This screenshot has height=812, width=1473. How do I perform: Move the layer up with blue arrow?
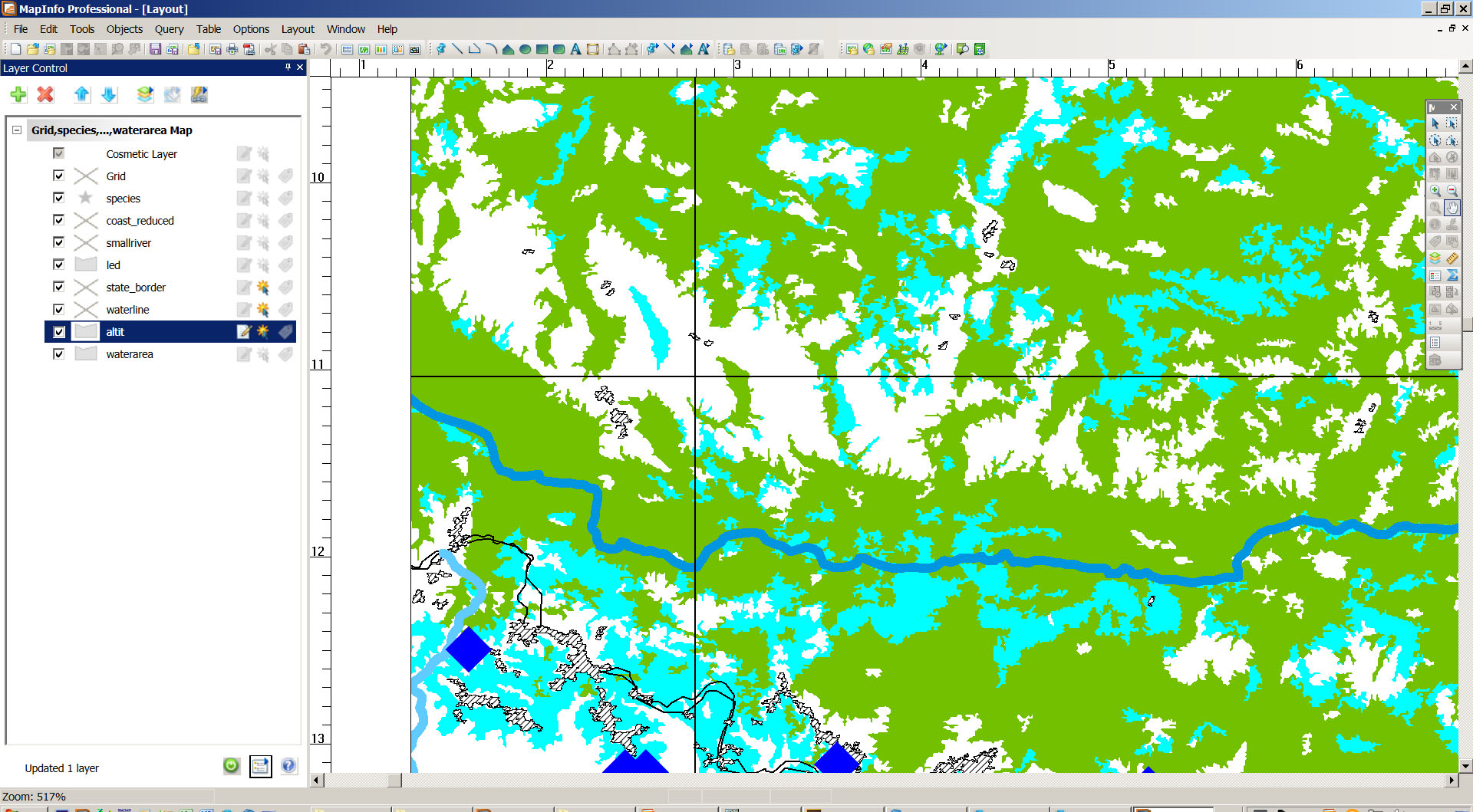[82, 94]
